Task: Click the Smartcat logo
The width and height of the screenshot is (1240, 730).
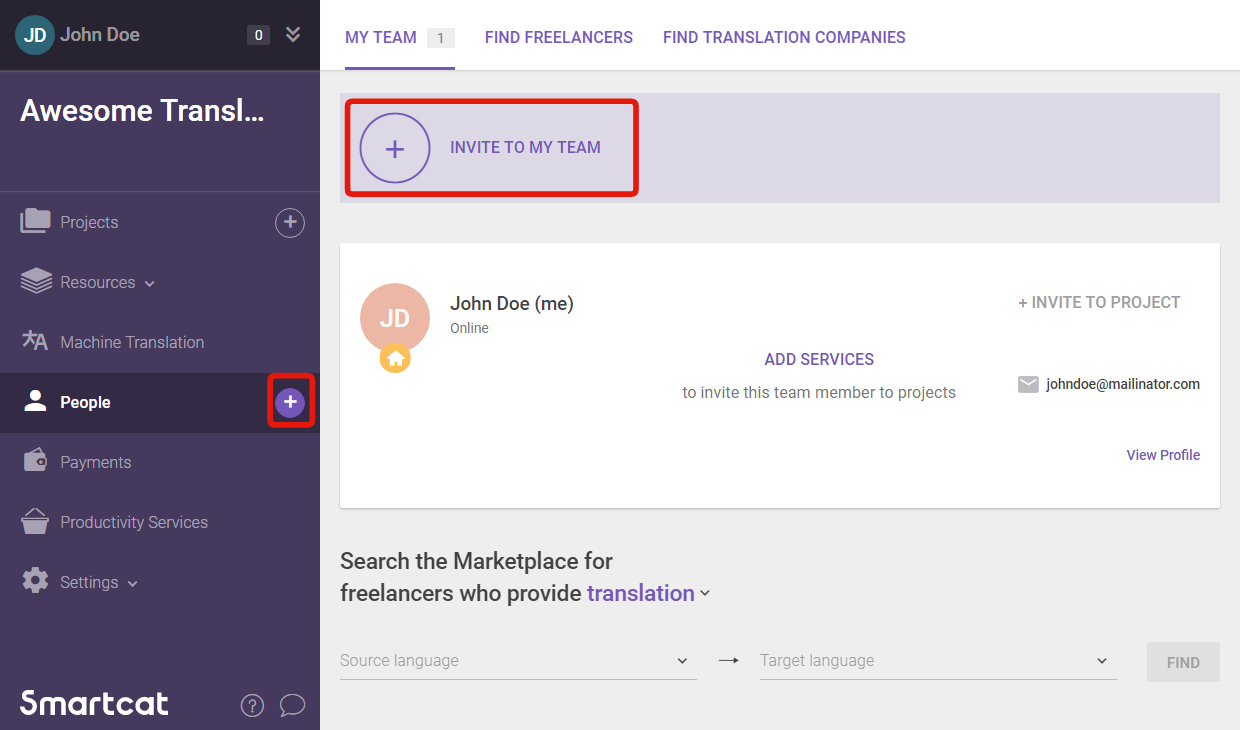Action: (93, 703)
